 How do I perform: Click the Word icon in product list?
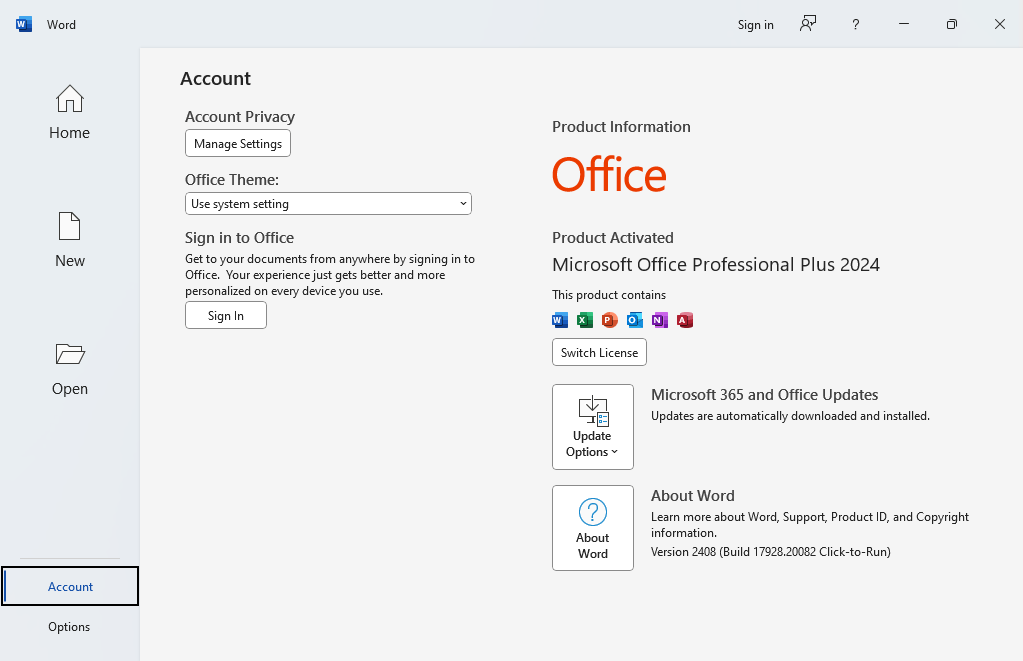point(560,320)
